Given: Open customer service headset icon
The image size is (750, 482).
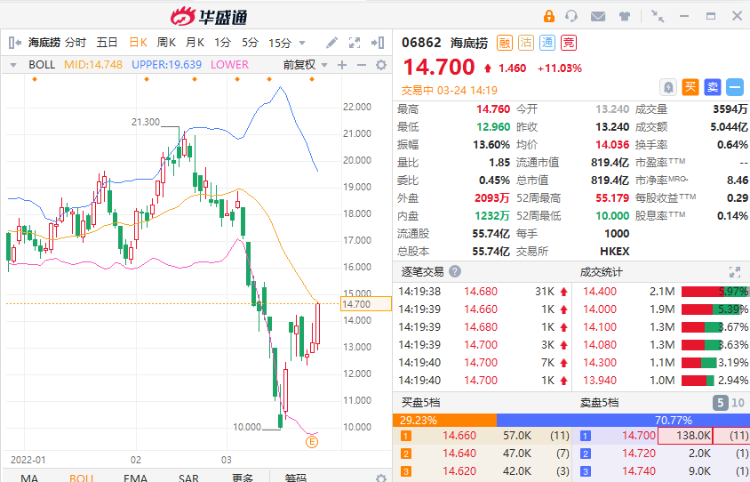Looking at the screenshot, I should [571, 16].
